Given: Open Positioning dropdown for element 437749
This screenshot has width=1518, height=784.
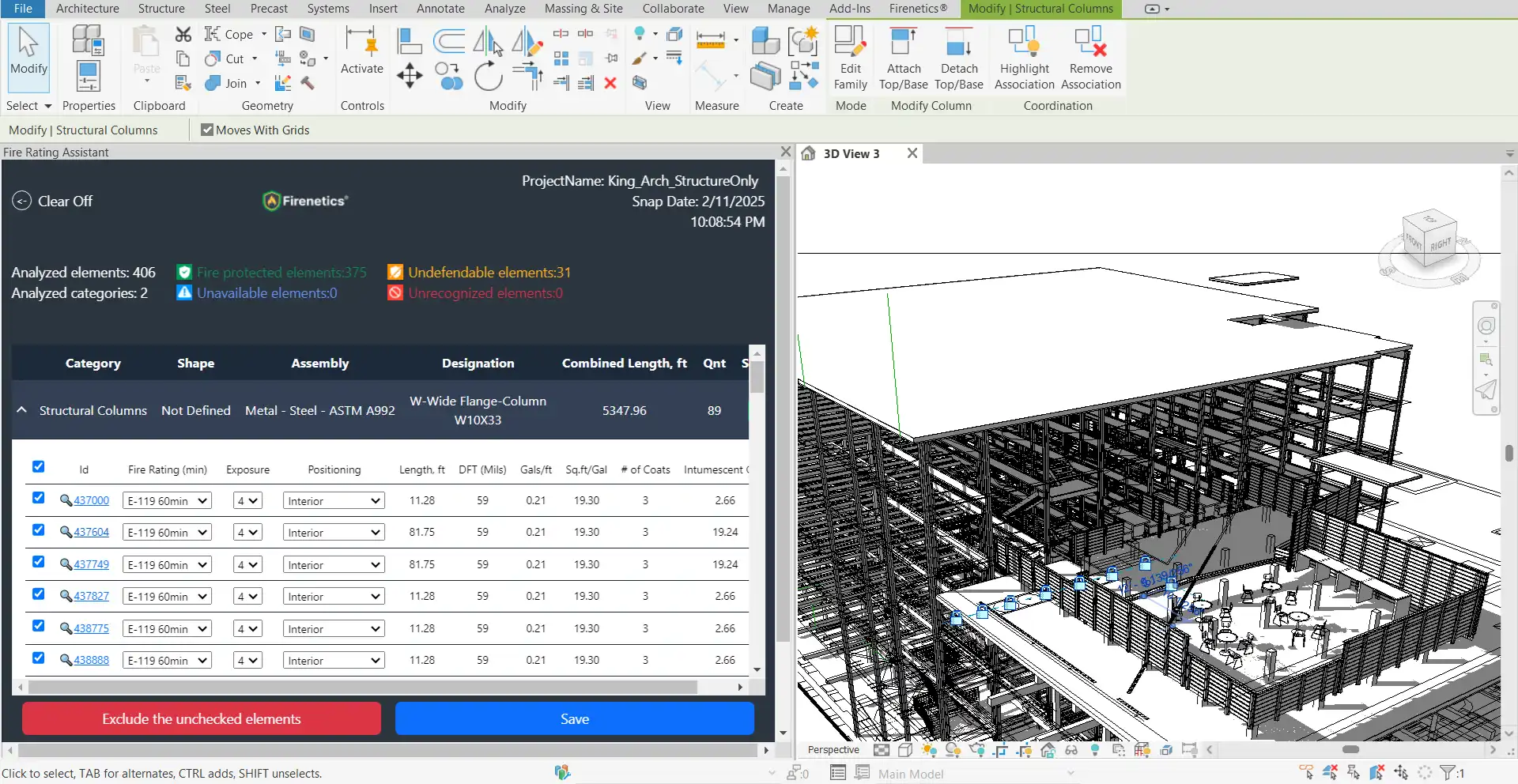Looking at the screenshot, I should tap(334, 565).
